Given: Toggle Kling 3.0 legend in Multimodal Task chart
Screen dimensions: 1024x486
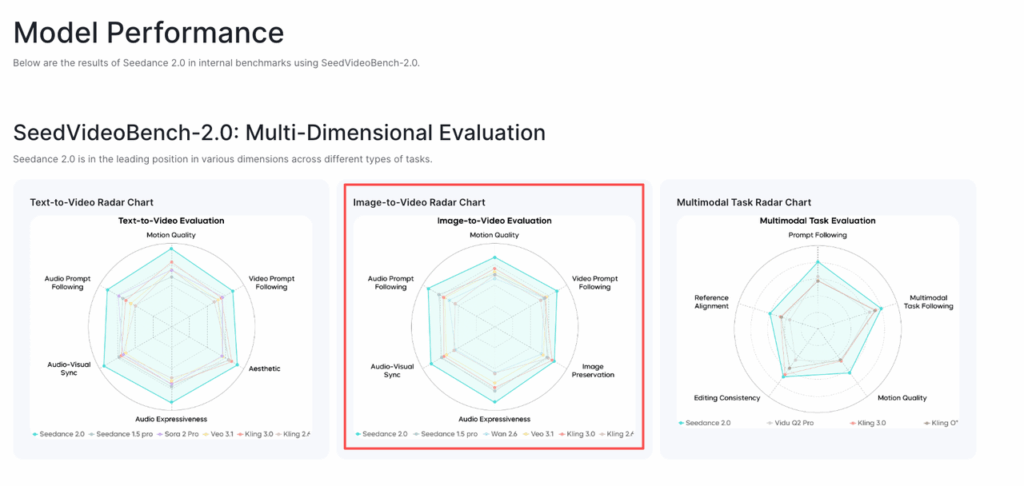Looking at the screenshot, I should (x=869, y=423).
